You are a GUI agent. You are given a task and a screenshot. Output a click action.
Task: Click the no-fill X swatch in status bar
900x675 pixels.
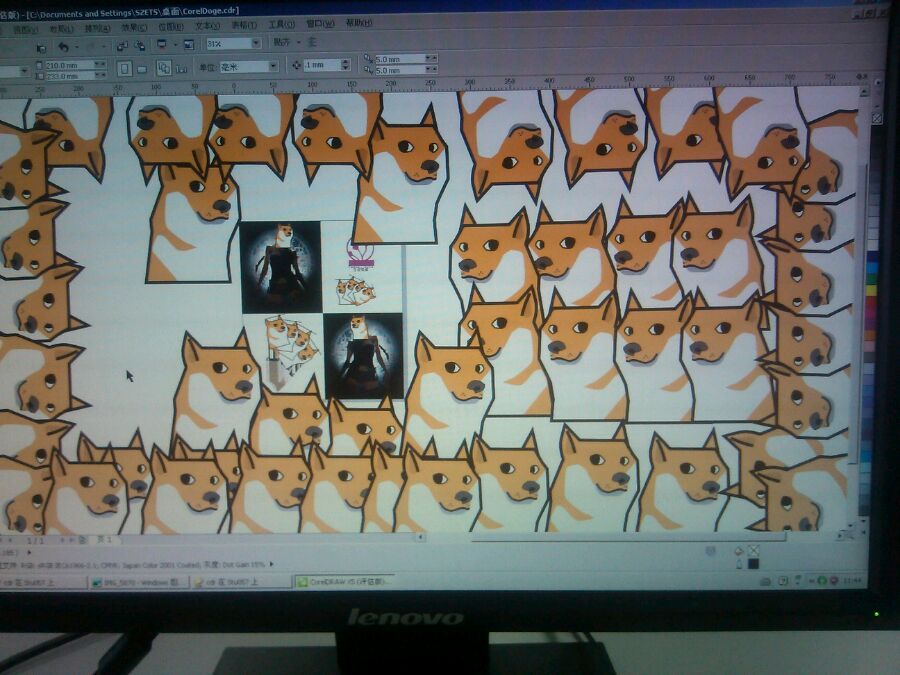[x=753, y=550]
